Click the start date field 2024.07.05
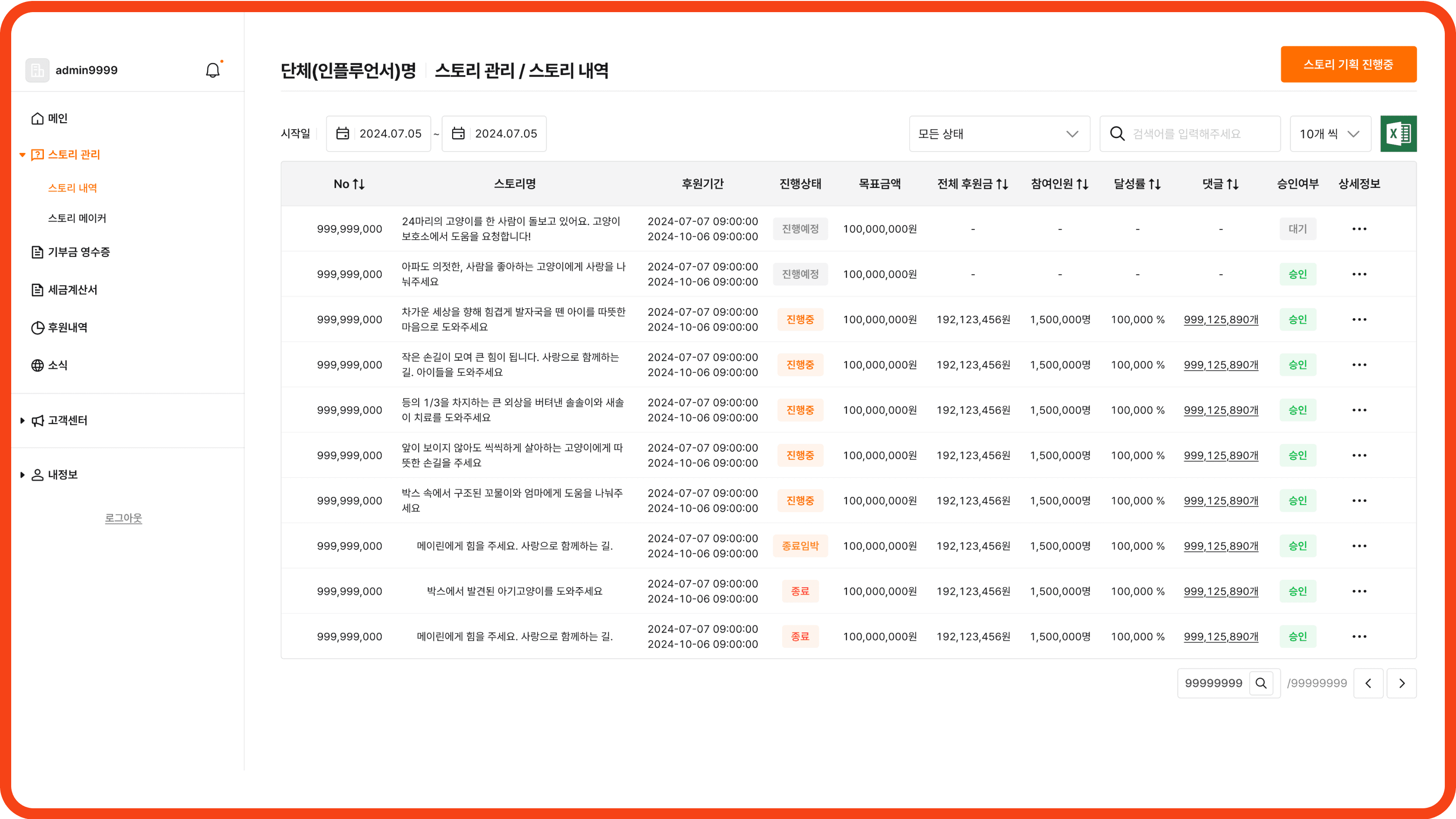Viewport: 1456px width, 819px height. click(378, 134)
